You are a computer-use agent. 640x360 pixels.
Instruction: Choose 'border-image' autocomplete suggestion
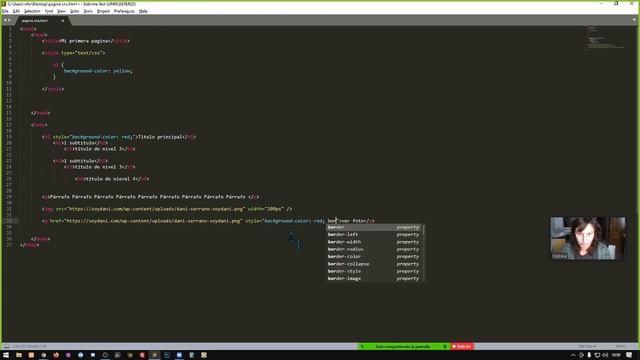374,279
